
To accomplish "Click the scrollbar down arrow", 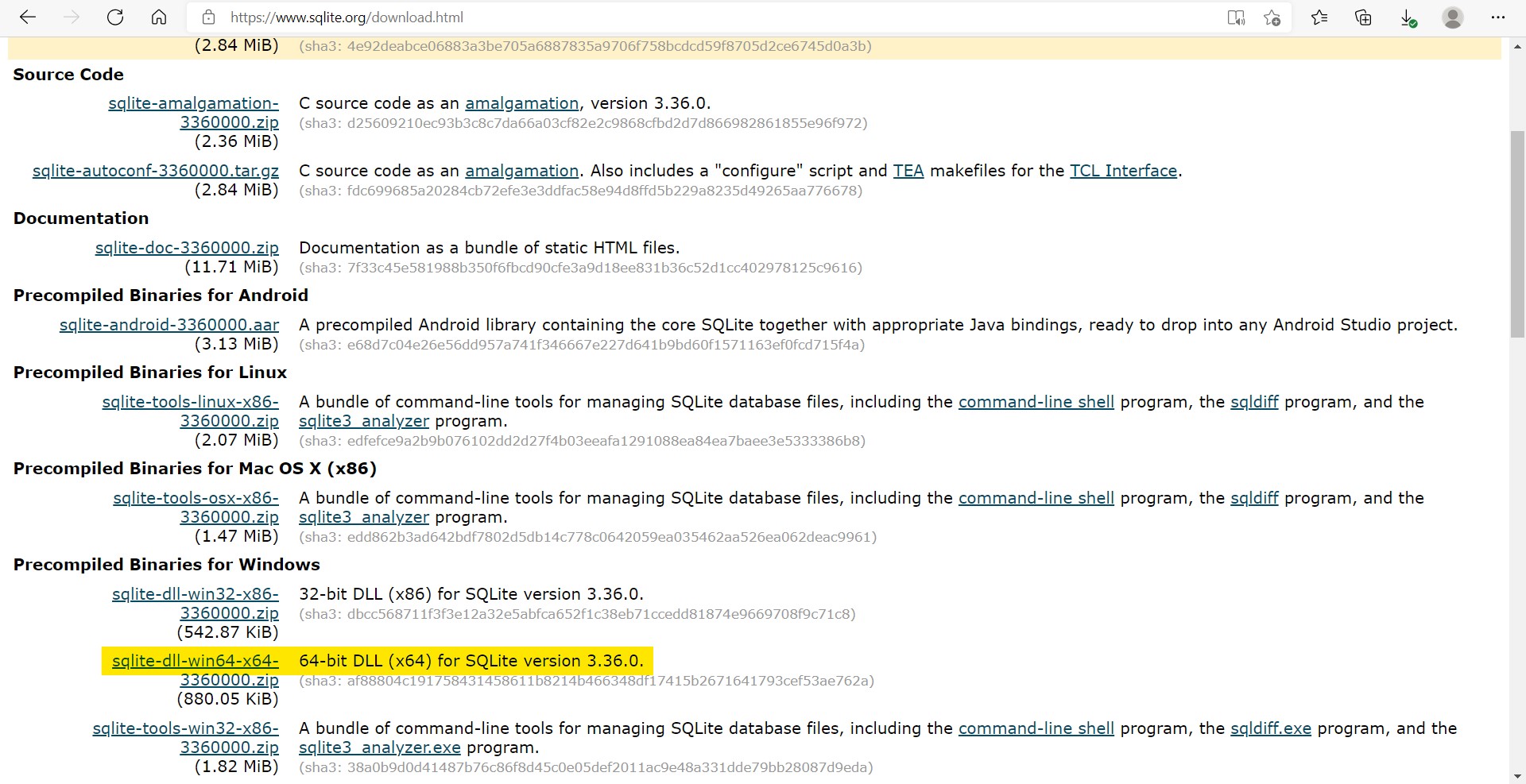I will point(1517,776).
